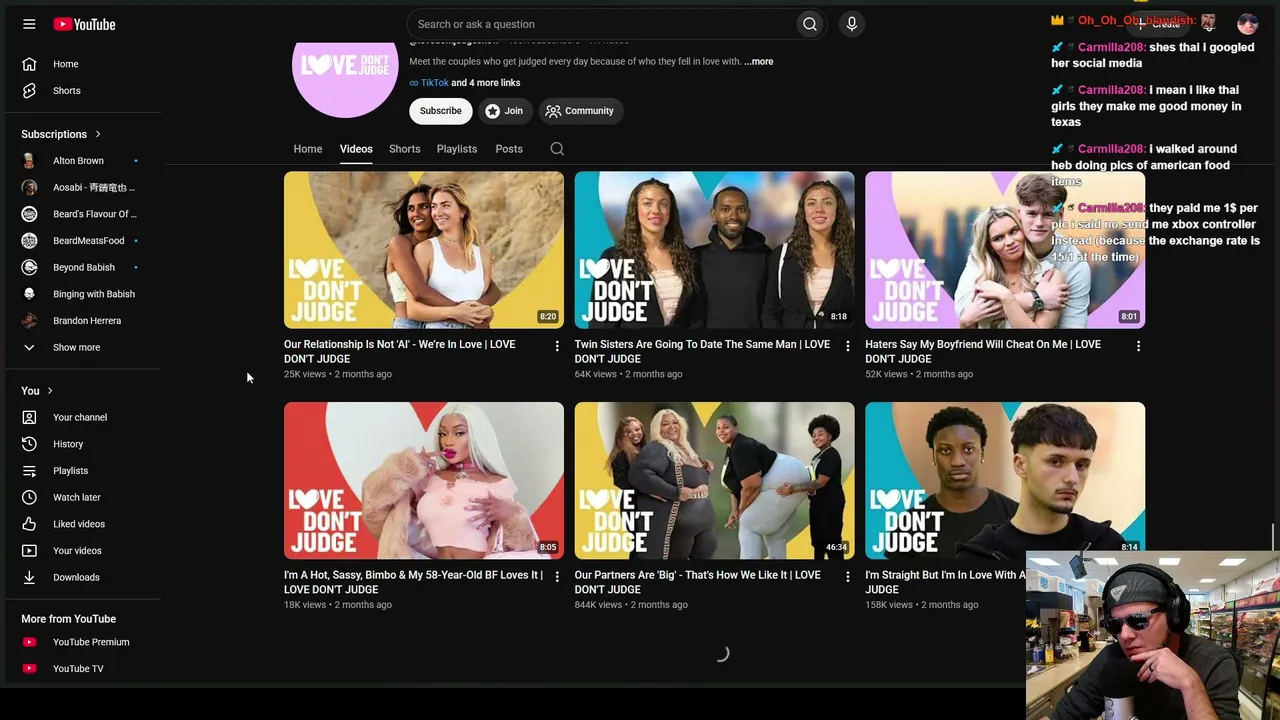Screen dimensions: 1280x720
Task: Open 'Twin Sisters Are Going To Date' title
Action: (x=702, y=352)
